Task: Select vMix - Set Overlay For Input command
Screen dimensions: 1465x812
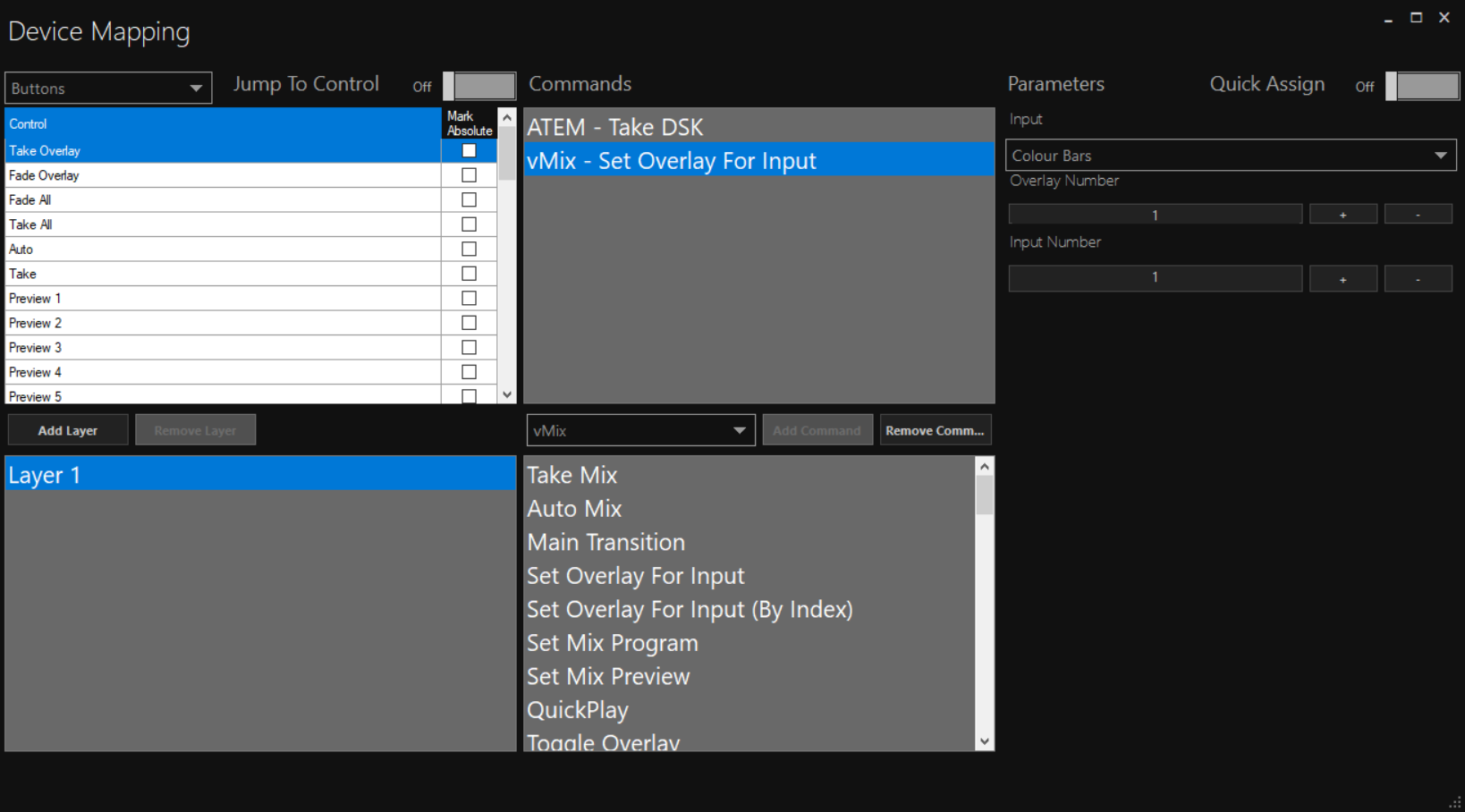Action: 758,160
